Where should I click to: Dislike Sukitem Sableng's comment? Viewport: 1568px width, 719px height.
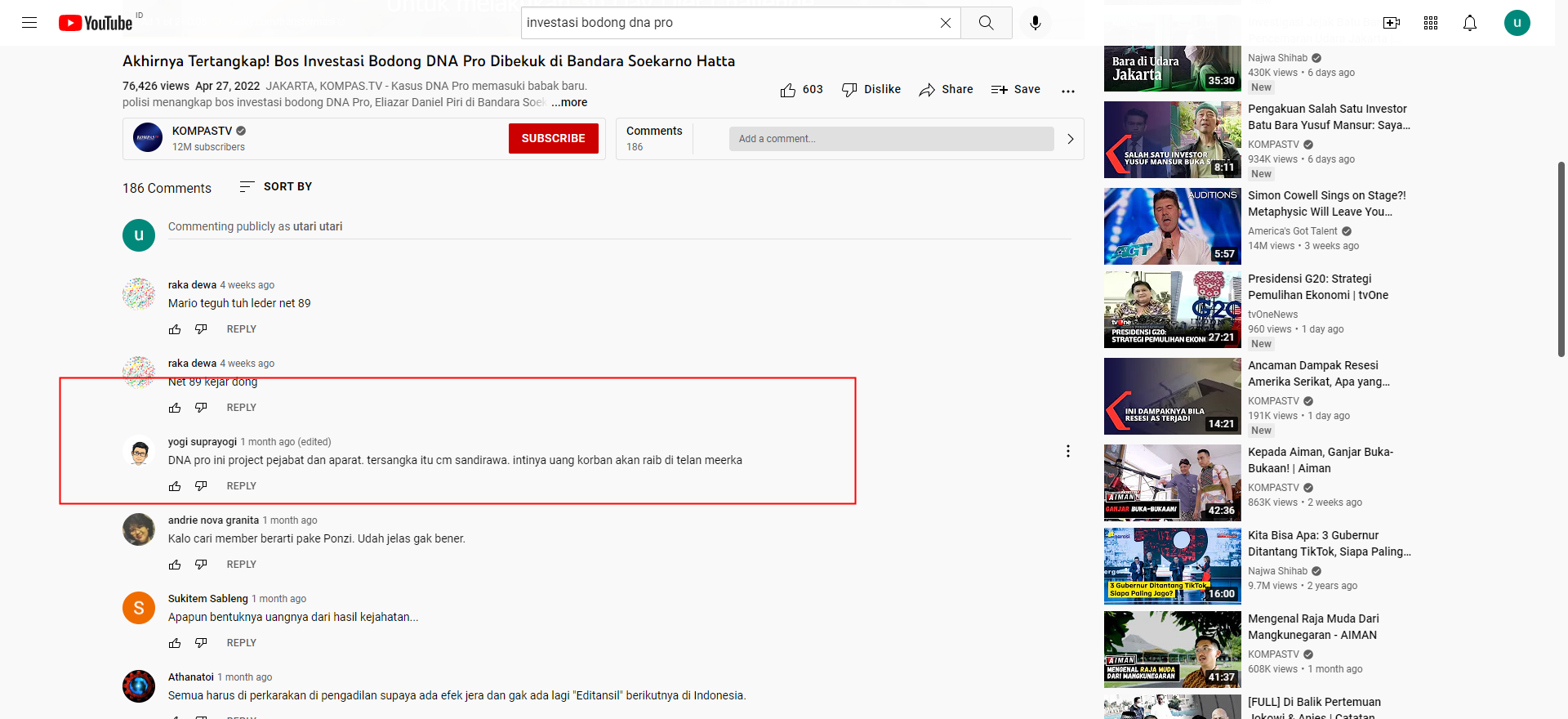[x=201, y=643]
